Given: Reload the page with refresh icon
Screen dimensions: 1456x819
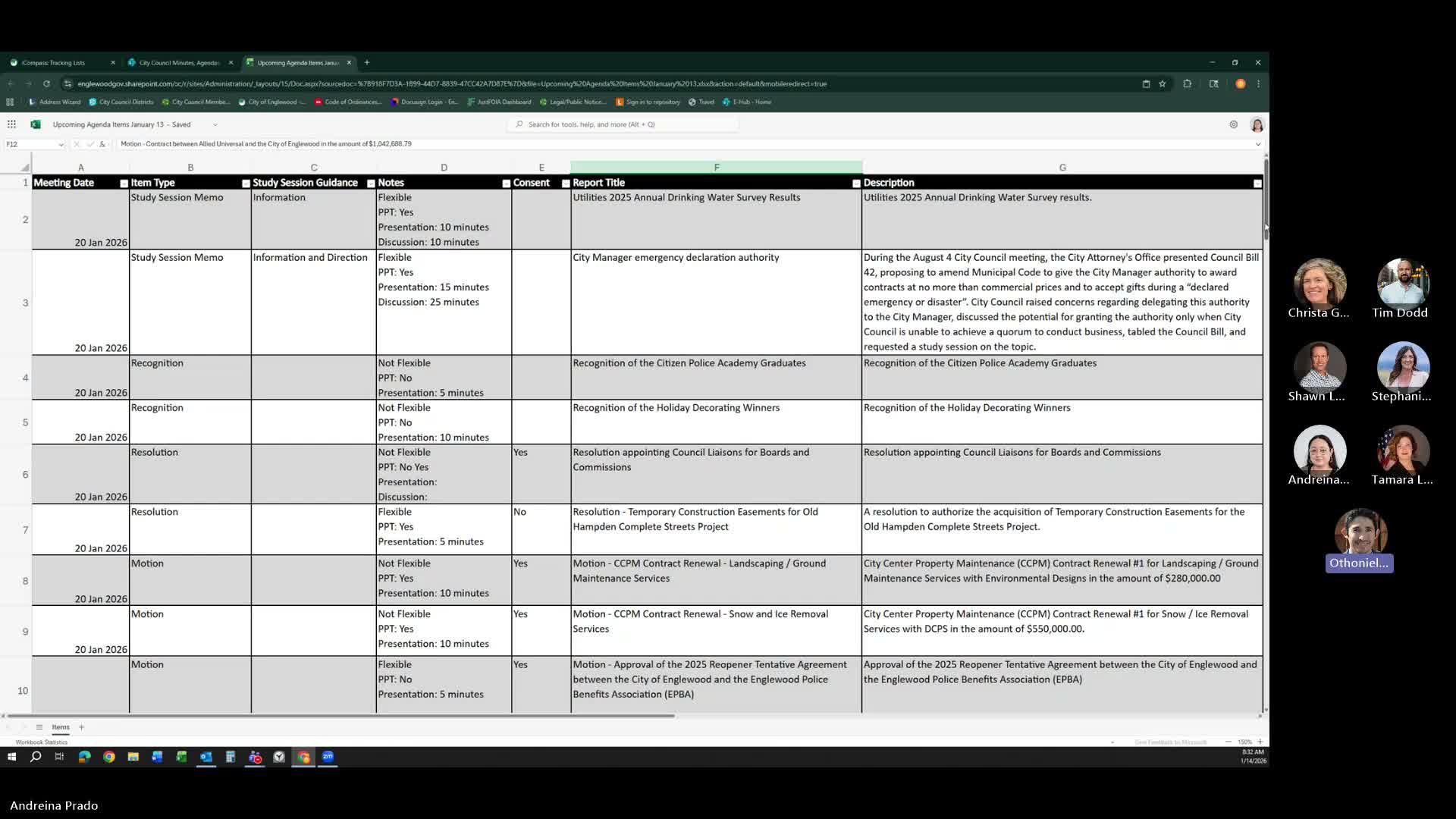Looking at the screenshot, I should [x=46, y=83].
